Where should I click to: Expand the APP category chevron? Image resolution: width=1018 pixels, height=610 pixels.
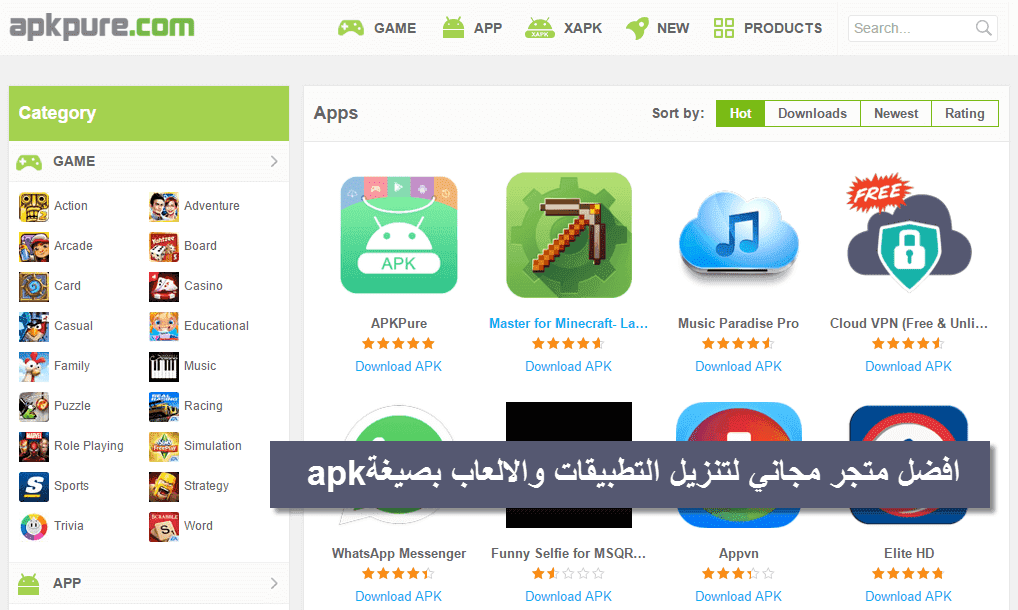click(x=274, y=583)
